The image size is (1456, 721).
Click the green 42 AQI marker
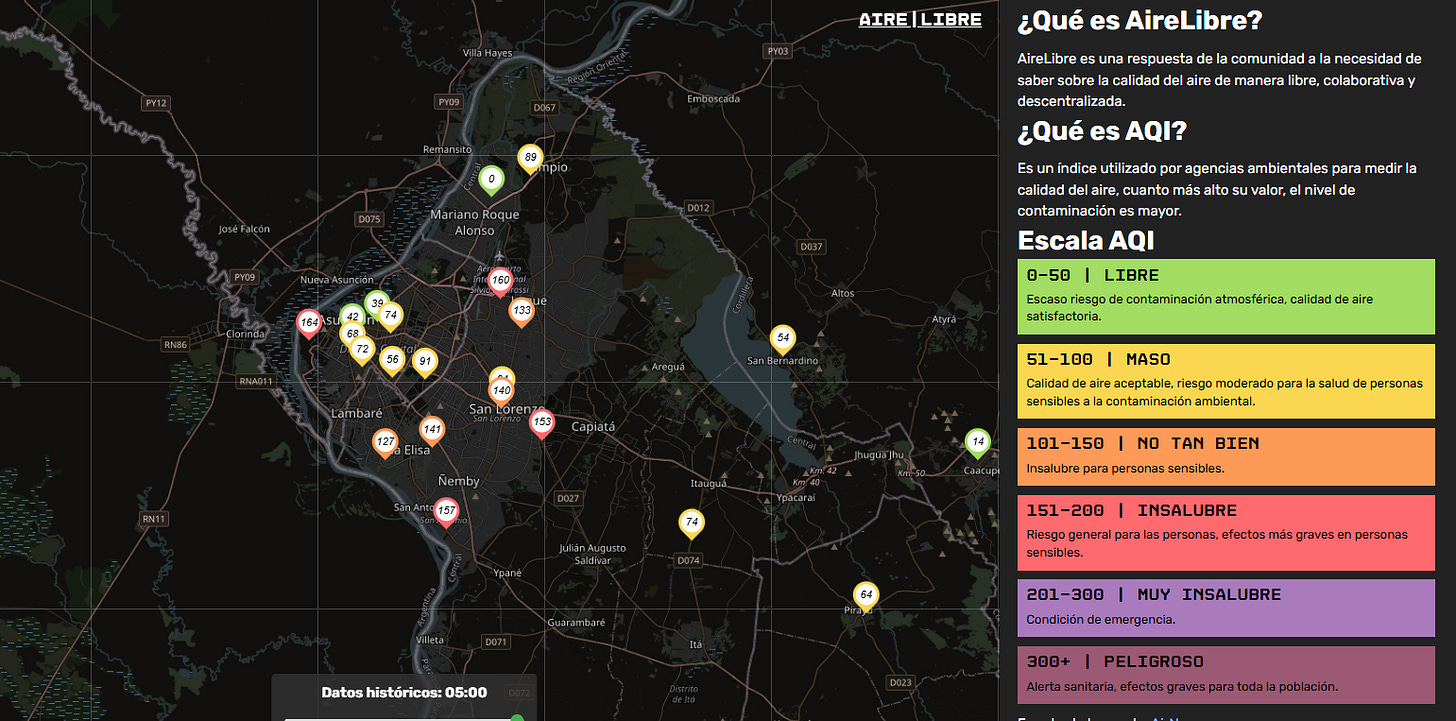click(x=352, y=318)
